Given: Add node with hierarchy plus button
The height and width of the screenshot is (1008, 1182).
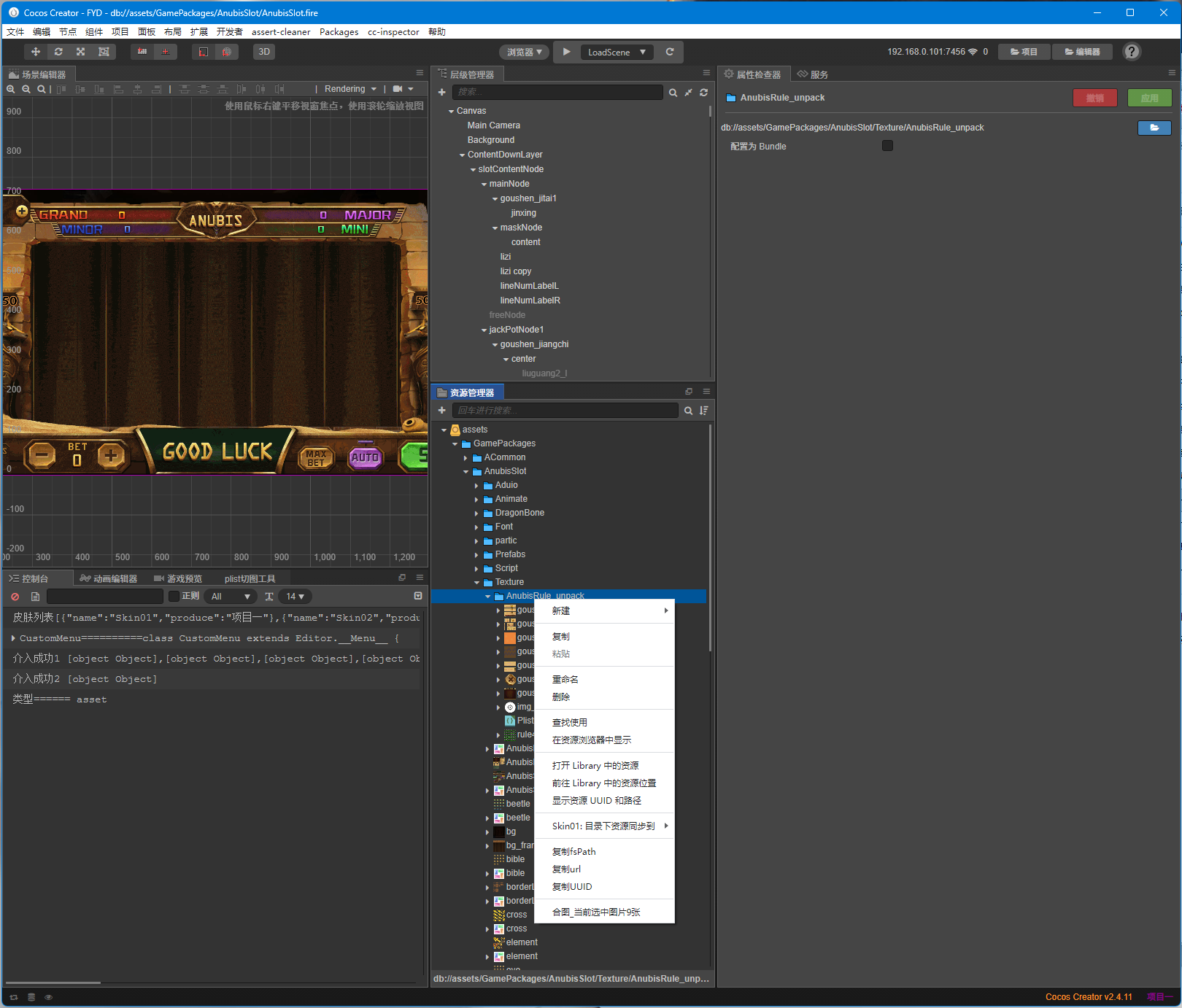Looking at the screenshot, I should 441,92.
